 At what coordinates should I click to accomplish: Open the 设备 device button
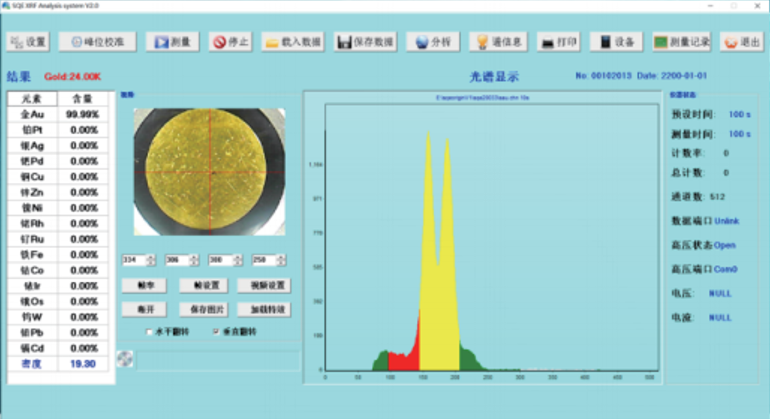[615, 42]
